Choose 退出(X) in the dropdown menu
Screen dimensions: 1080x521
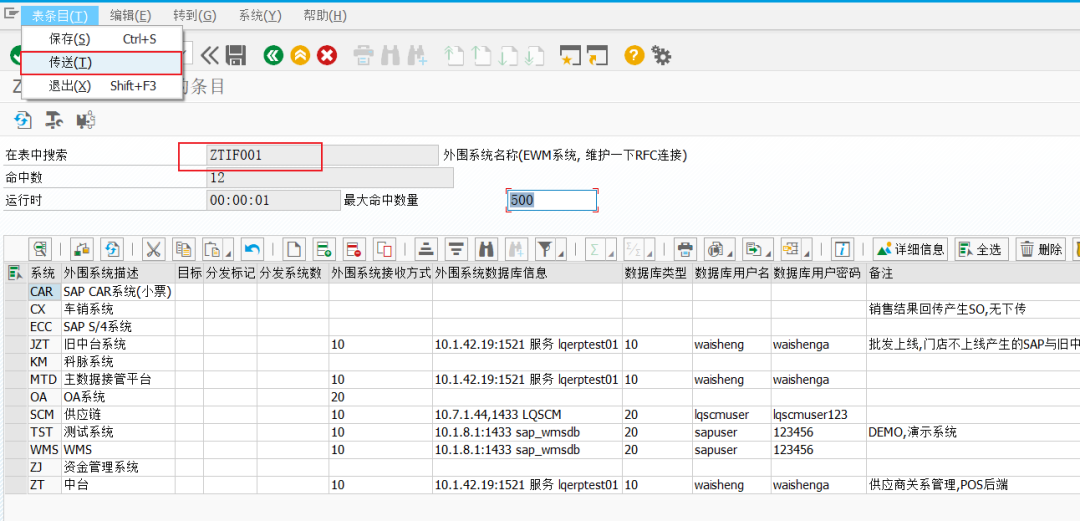point(102,86)
